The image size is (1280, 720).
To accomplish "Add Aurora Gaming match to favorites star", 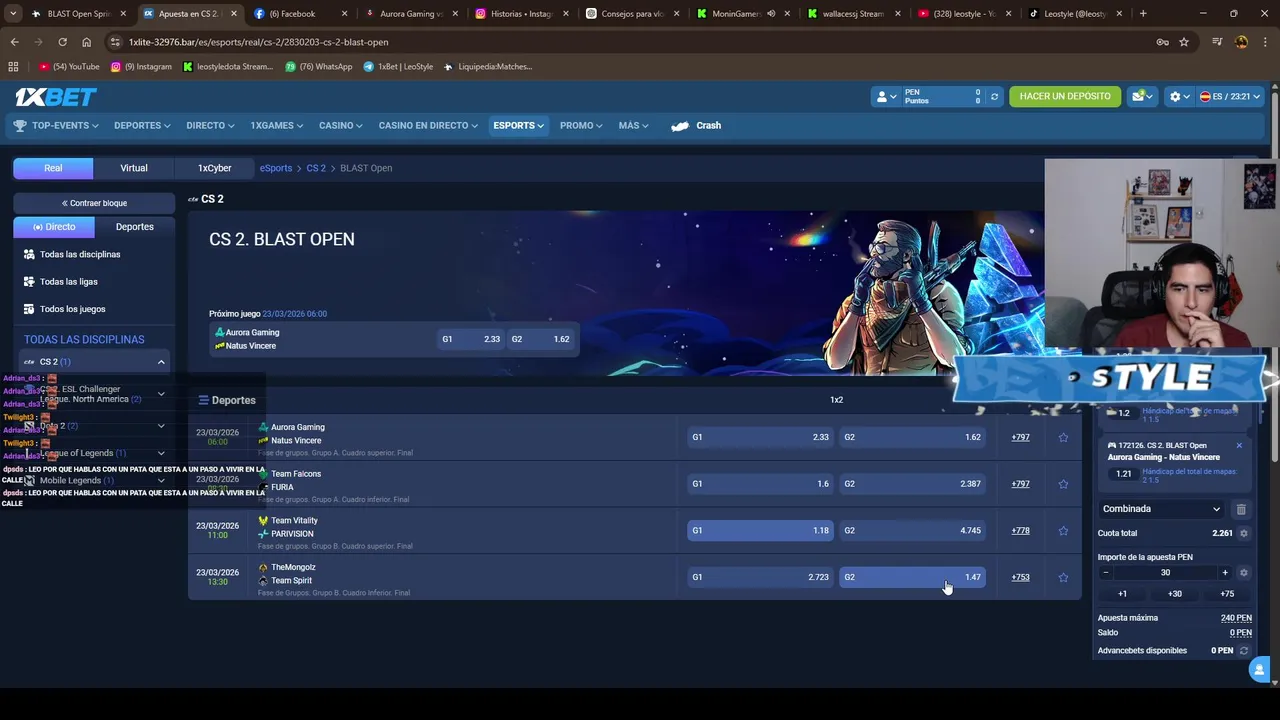I will pos(1063,437).
